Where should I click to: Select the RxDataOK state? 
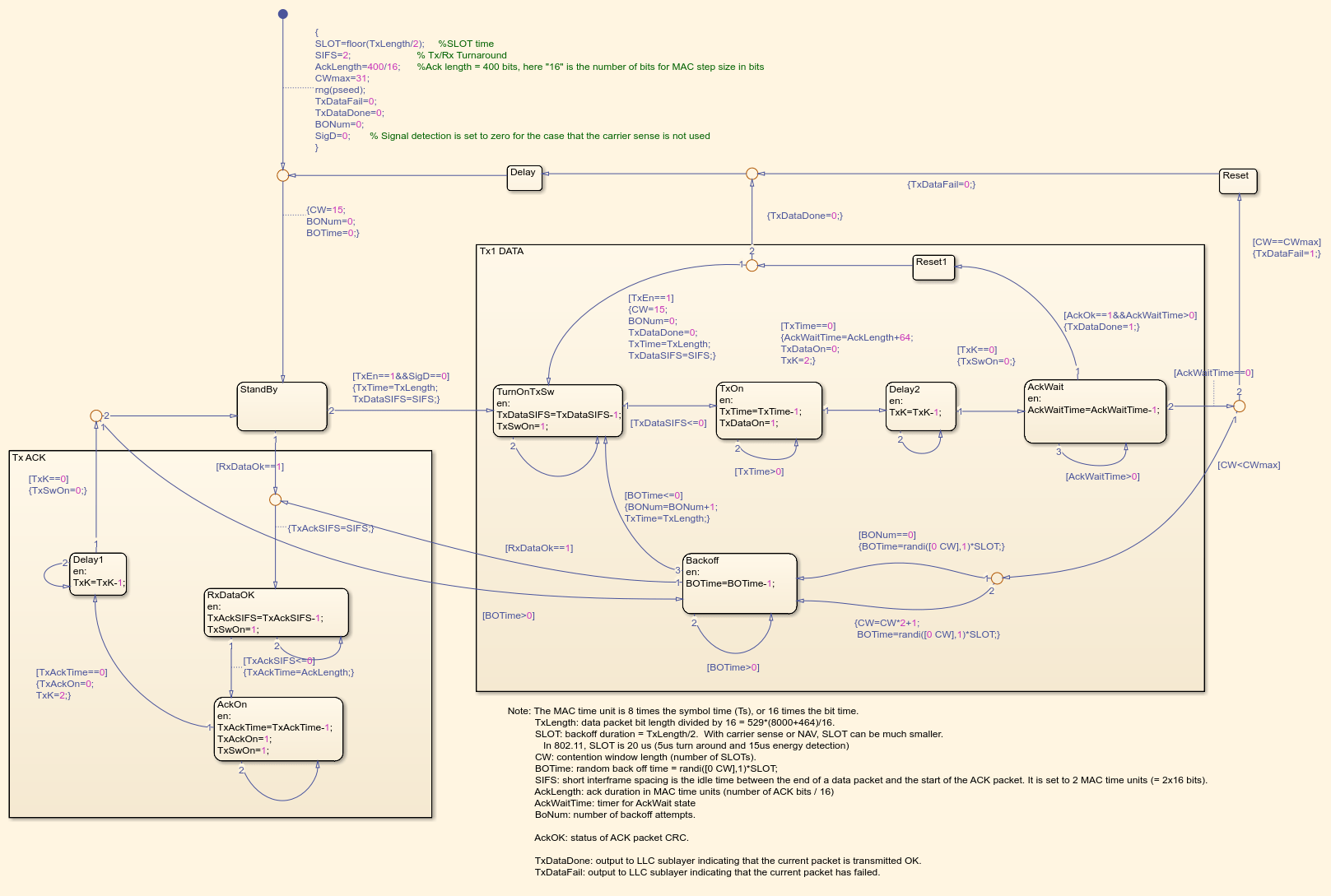pos(277,612)
